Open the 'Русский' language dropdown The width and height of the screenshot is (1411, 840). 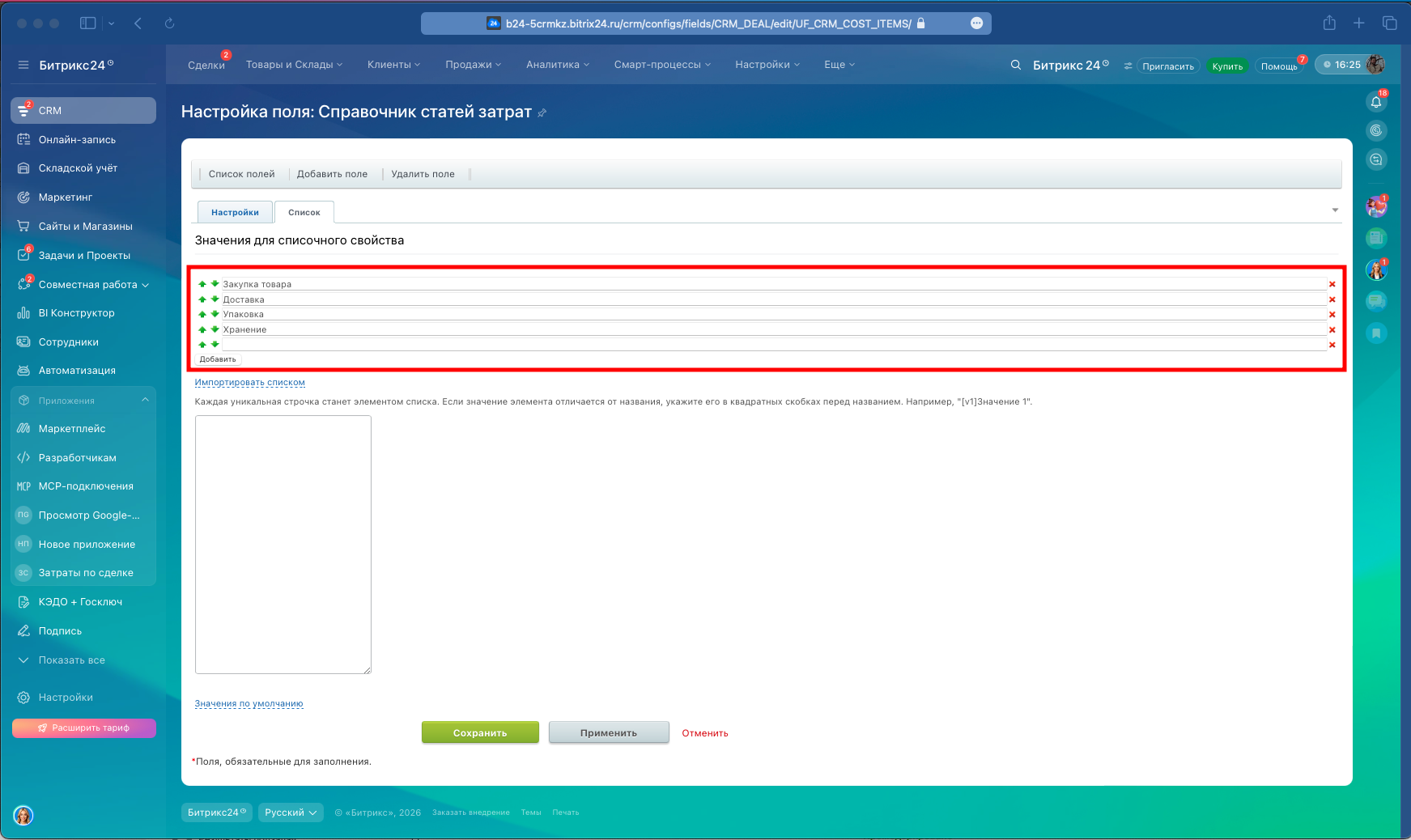[291, 812]
